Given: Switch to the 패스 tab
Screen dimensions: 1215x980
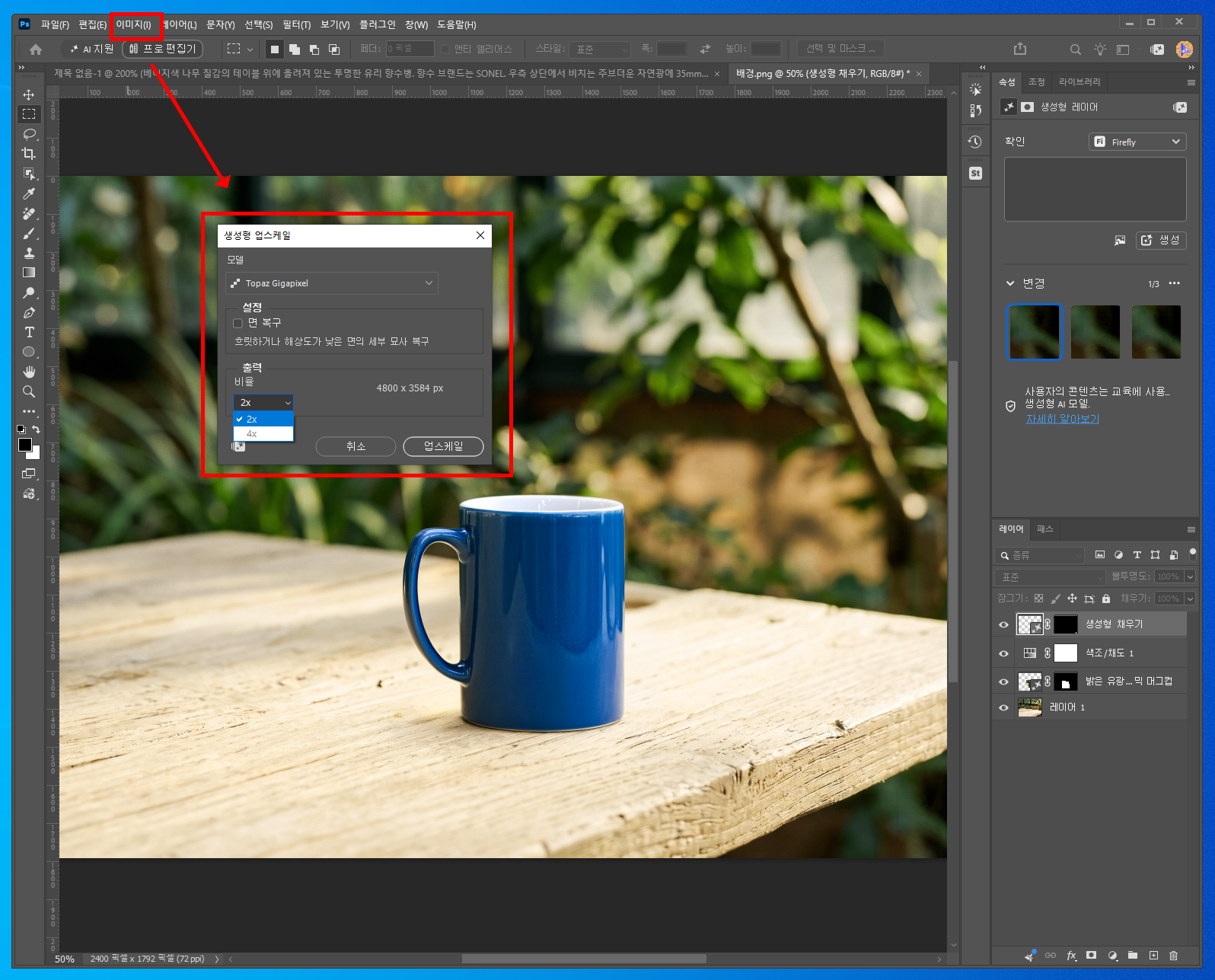Looking at the screenshot, I should (1044, 529).
